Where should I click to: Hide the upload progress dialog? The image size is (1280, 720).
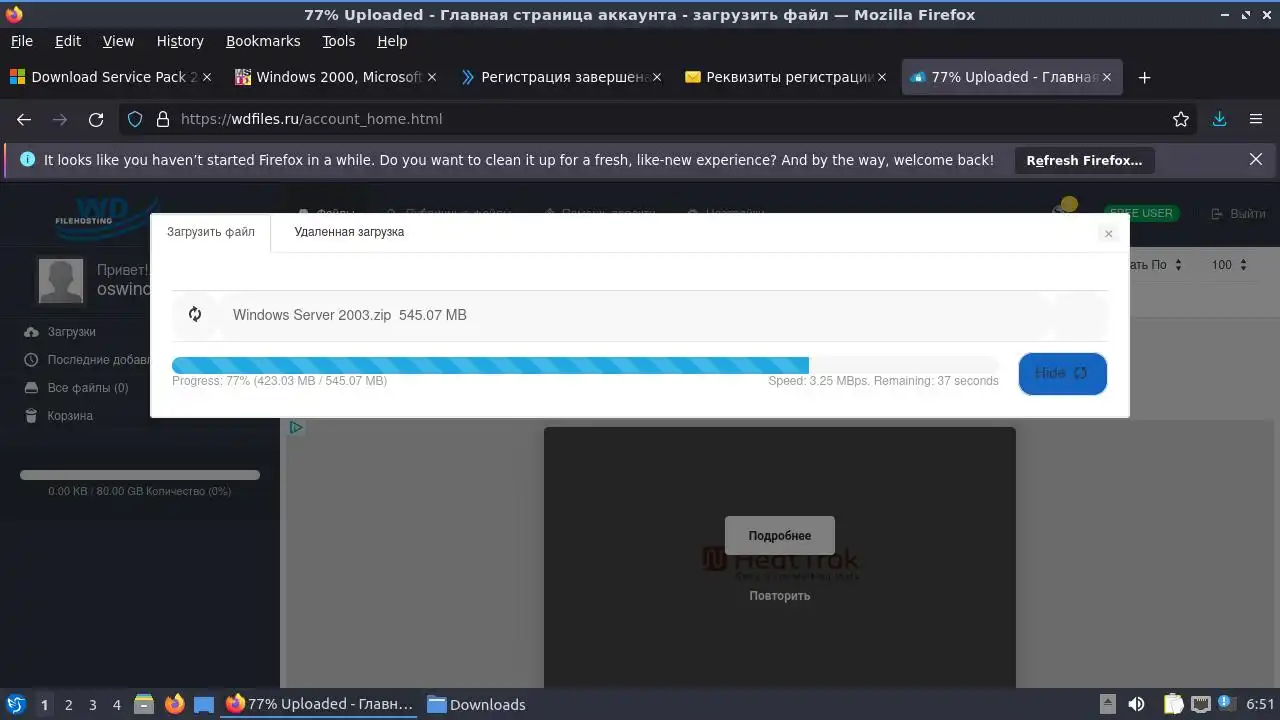pyautogui.click(x=1062, y=373)
